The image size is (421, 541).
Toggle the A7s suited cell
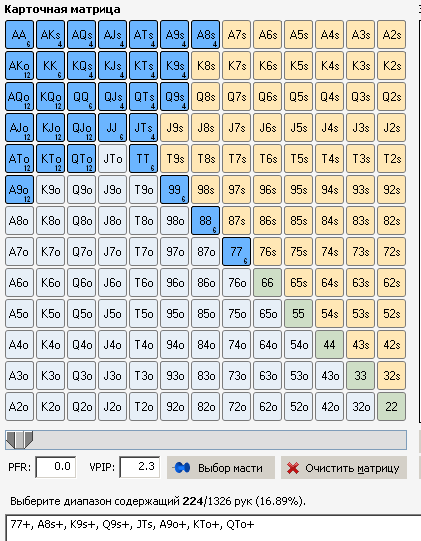tap(236, 35)
